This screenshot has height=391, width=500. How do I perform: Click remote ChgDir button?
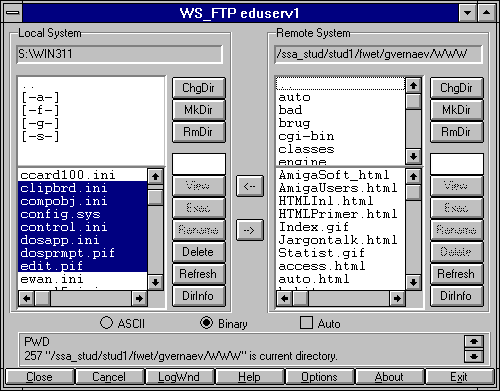[x=457, y=88]
